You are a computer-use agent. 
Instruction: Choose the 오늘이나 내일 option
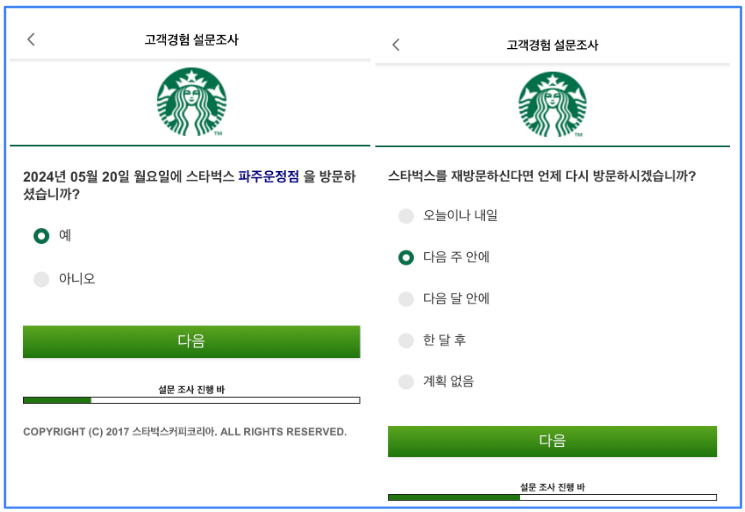(406, 216)
